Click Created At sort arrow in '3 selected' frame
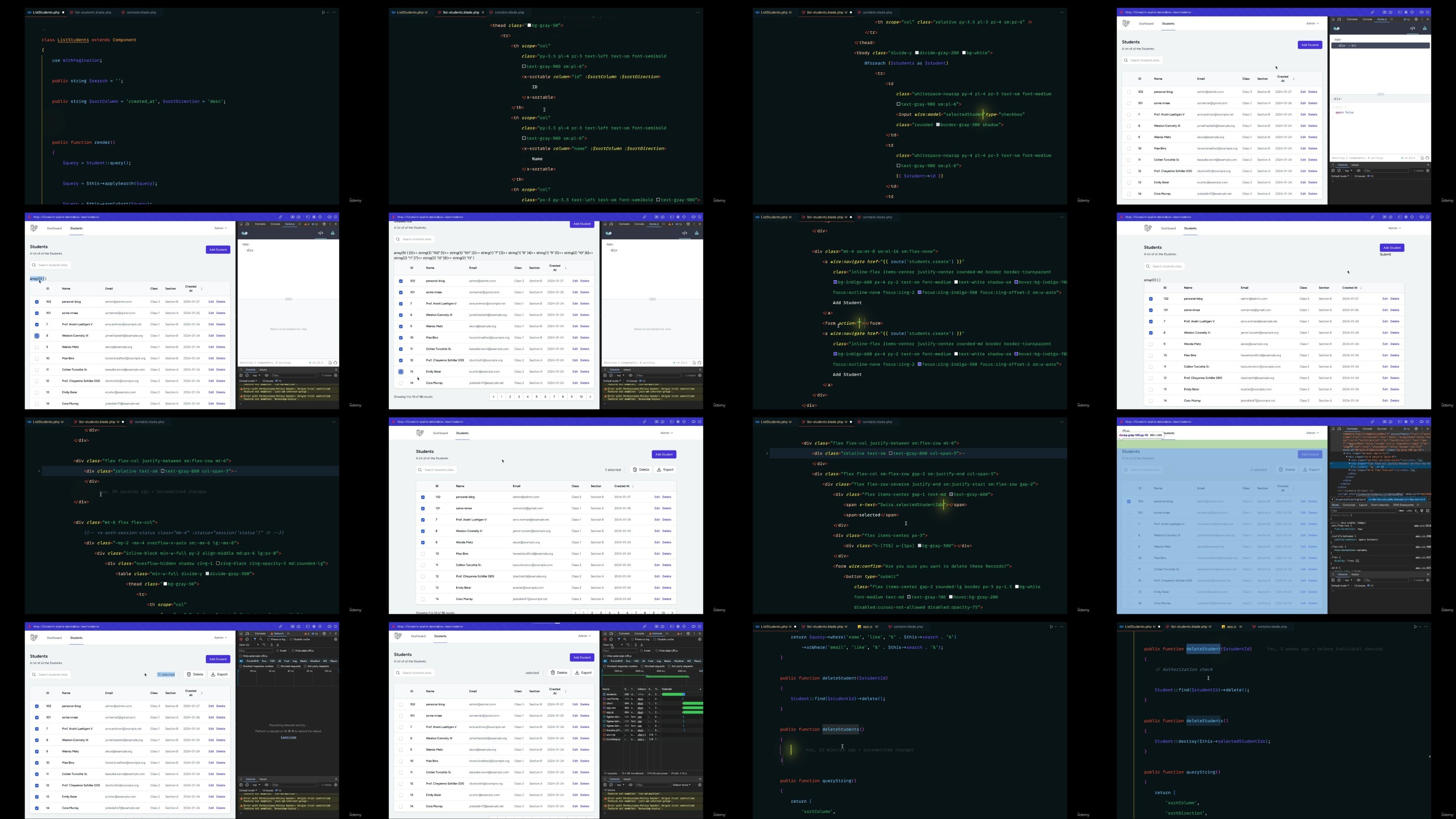This screenshot has width=1456, height=819. [x=633, y=486]
